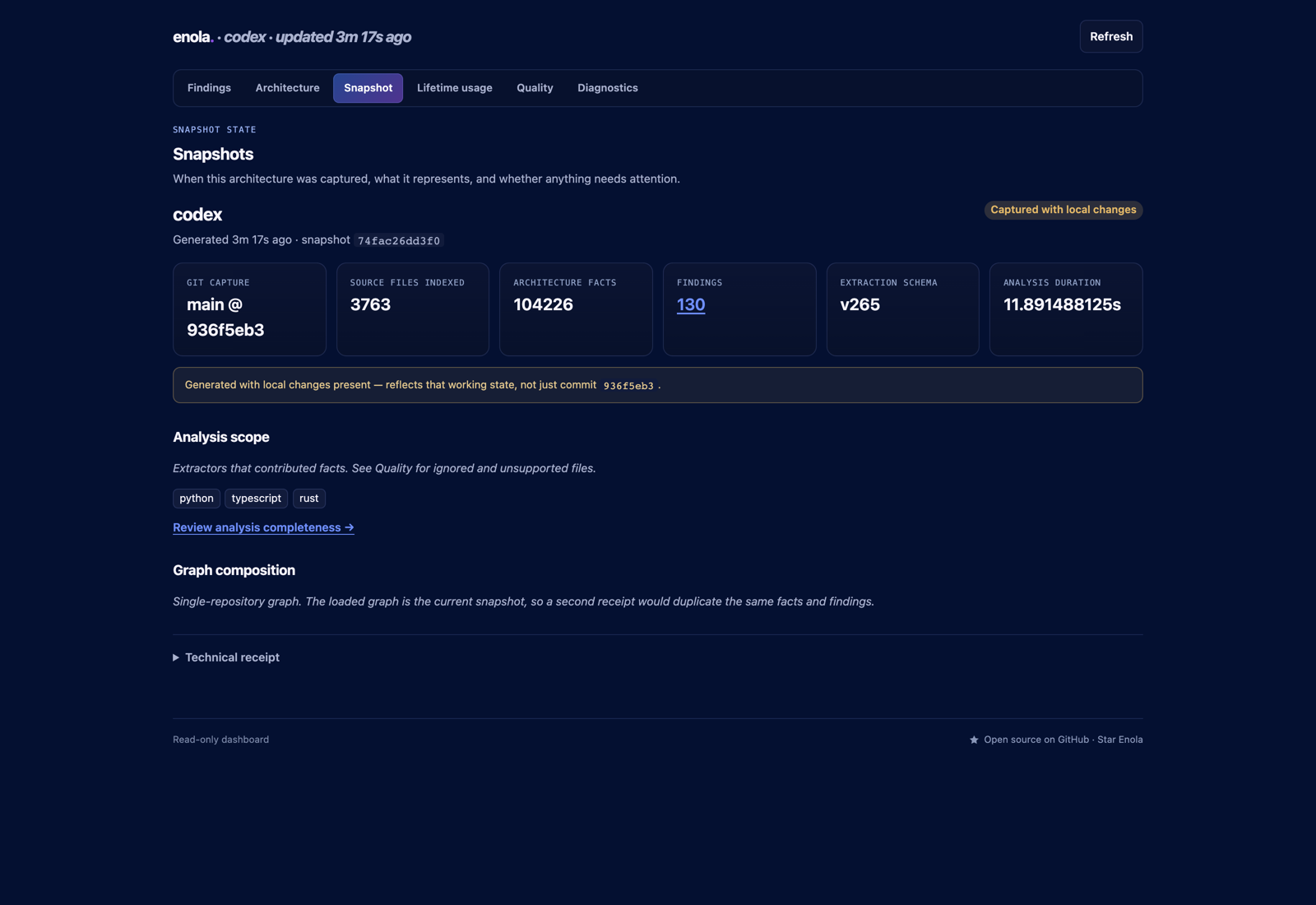Screen dimensions: 1316x905
Task: Click the Refresh button
Action: click(1110, 36)
